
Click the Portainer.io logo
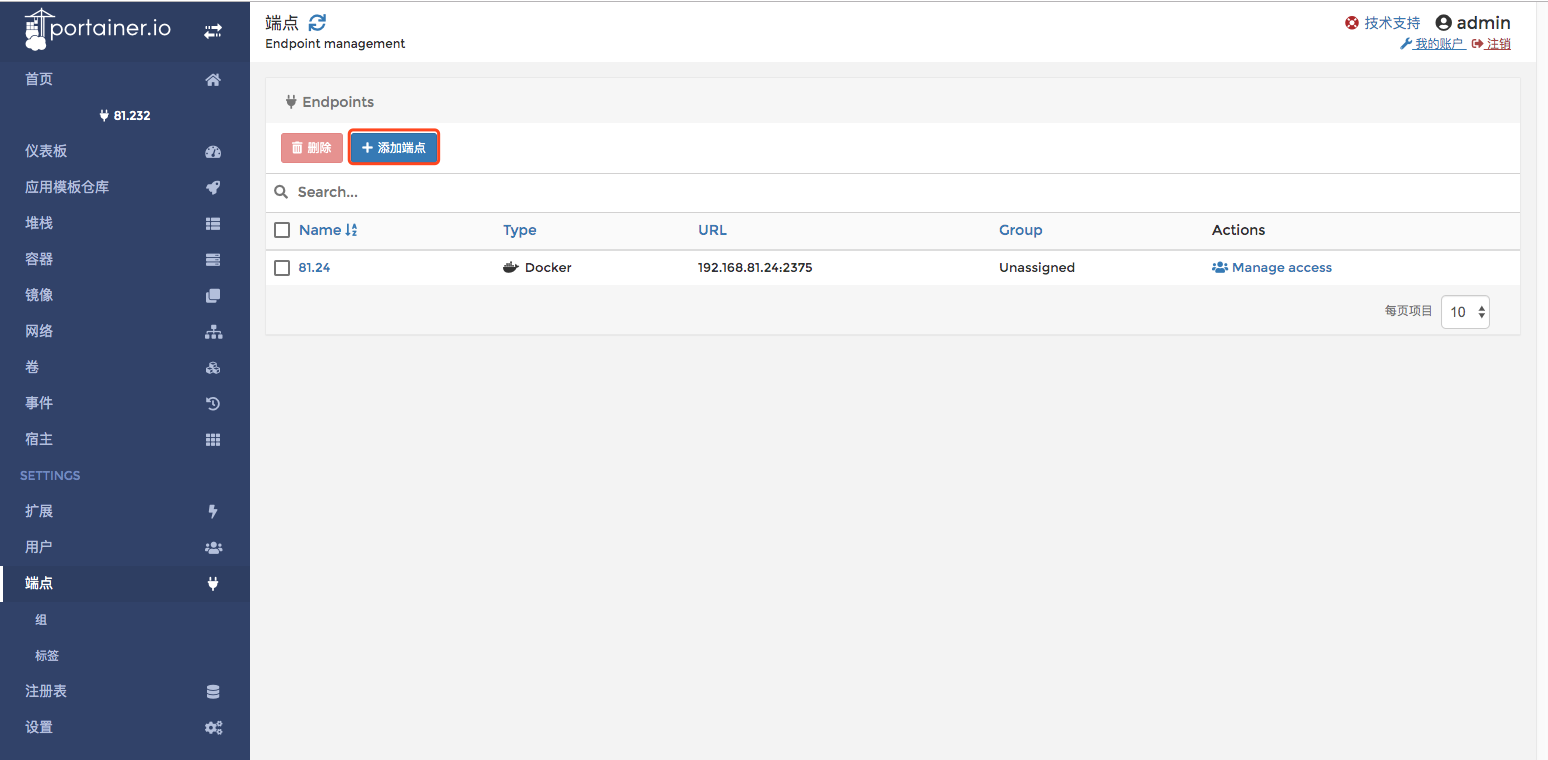coord(97,29)
